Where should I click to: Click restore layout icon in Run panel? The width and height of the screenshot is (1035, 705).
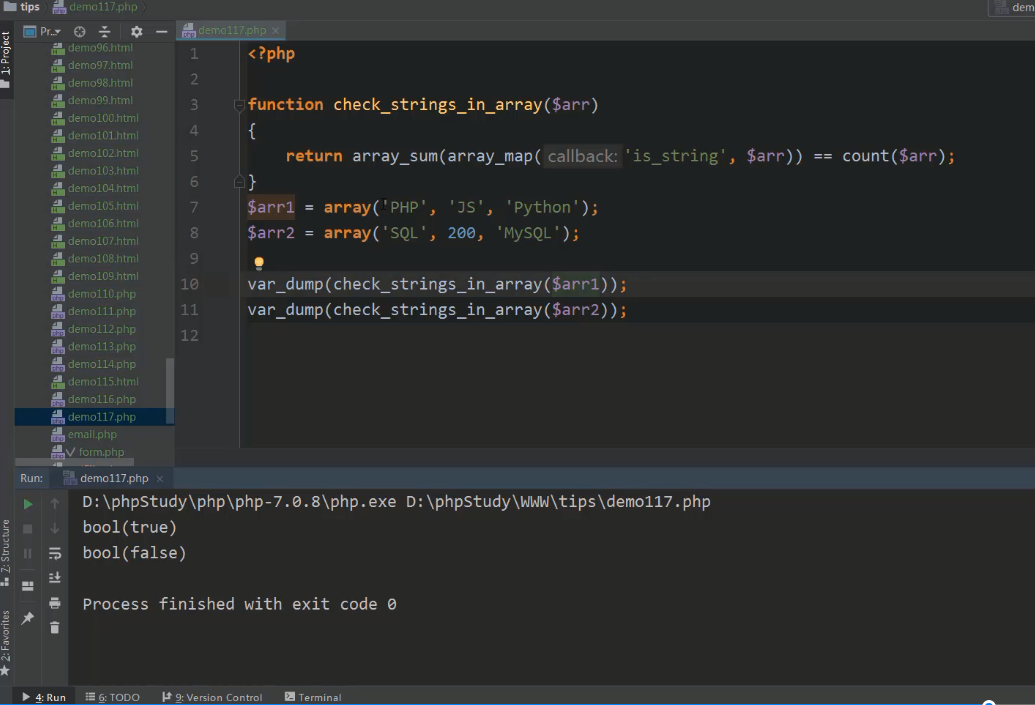tap(28, 586)
